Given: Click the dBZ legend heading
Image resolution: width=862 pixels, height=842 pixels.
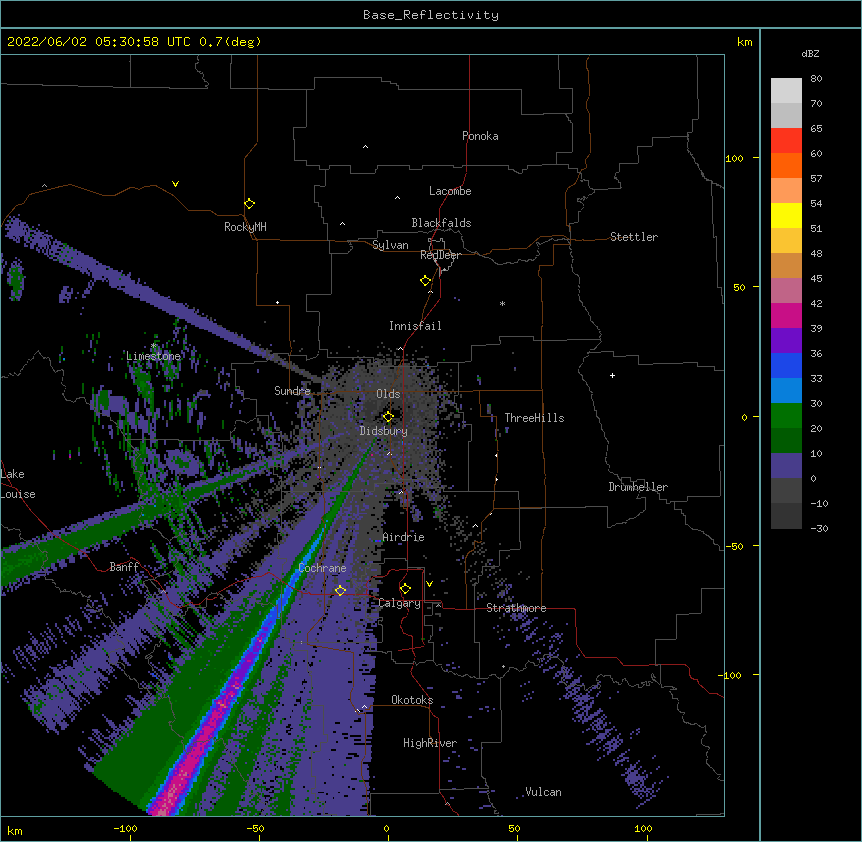Looking at the screenshot, I should 810,54.
